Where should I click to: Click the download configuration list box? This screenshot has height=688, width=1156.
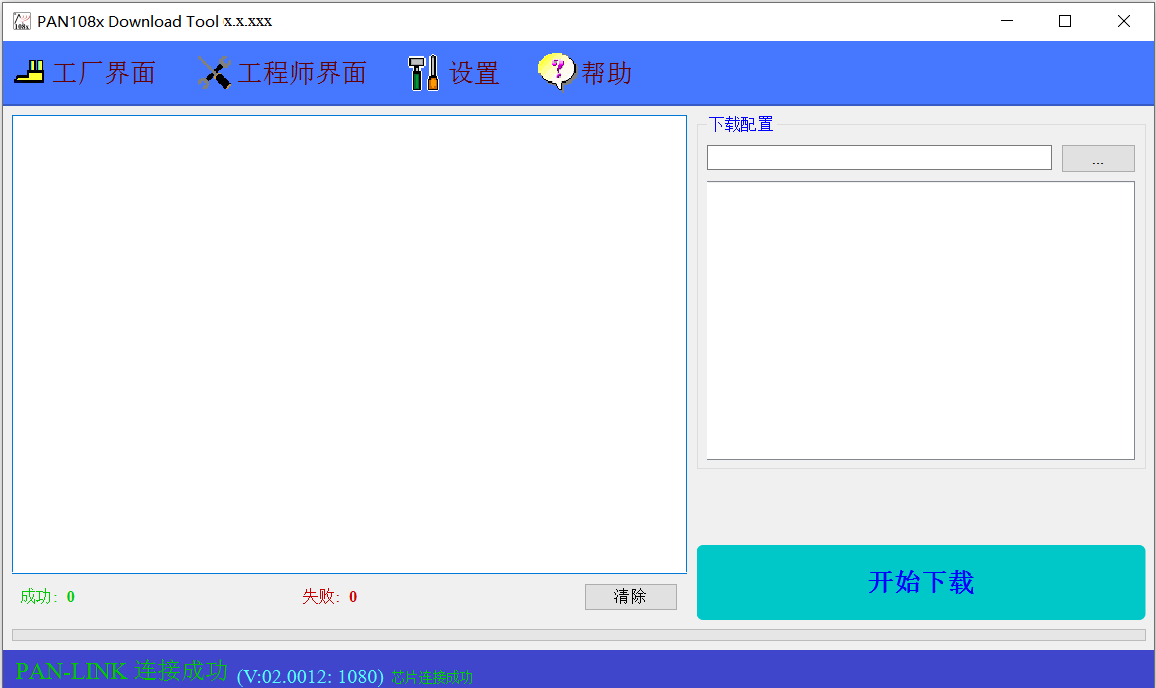[920, 321]
